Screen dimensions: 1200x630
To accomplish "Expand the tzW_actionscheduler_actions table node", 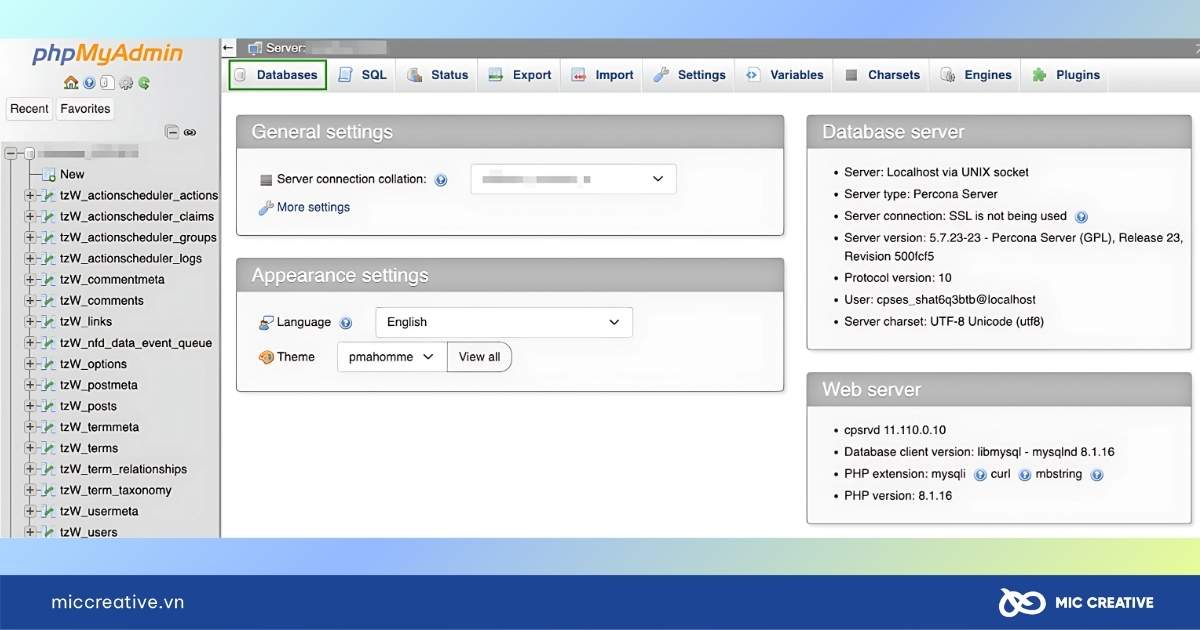I will (x=30, y=195).
